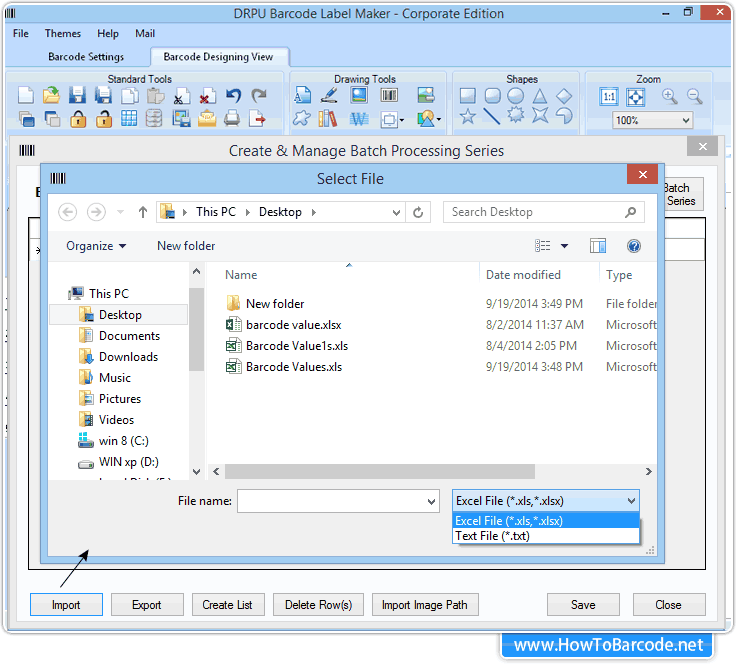Click the Create List button
736x665 pixels.
pos(228,604)
